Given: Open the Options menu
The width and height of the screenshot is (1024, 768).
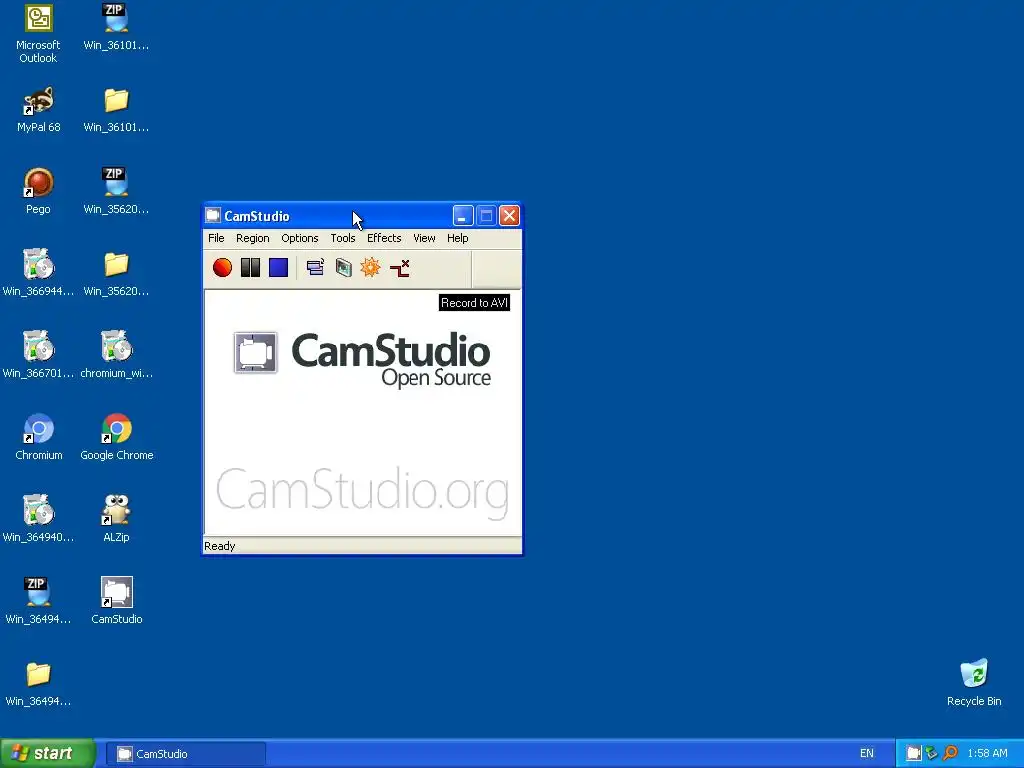Looking at the screenshot, I should (300, 238).
